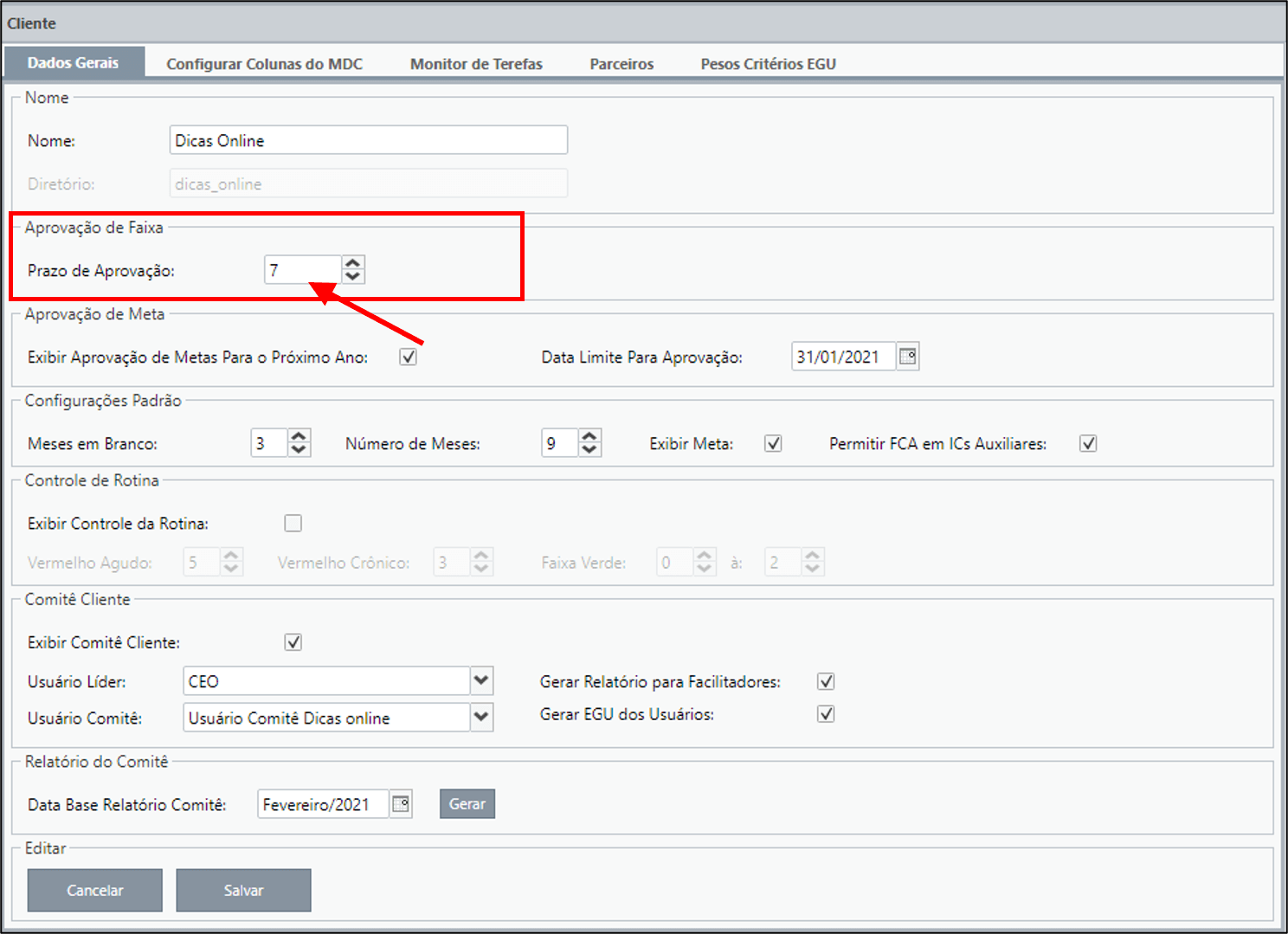Increase Prazo de Aprovação value

click(352, 263)
